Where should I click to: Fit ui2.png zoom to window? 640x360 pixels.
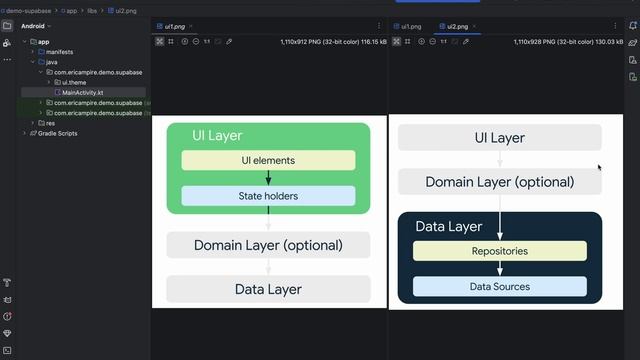[x=455, y=42]
